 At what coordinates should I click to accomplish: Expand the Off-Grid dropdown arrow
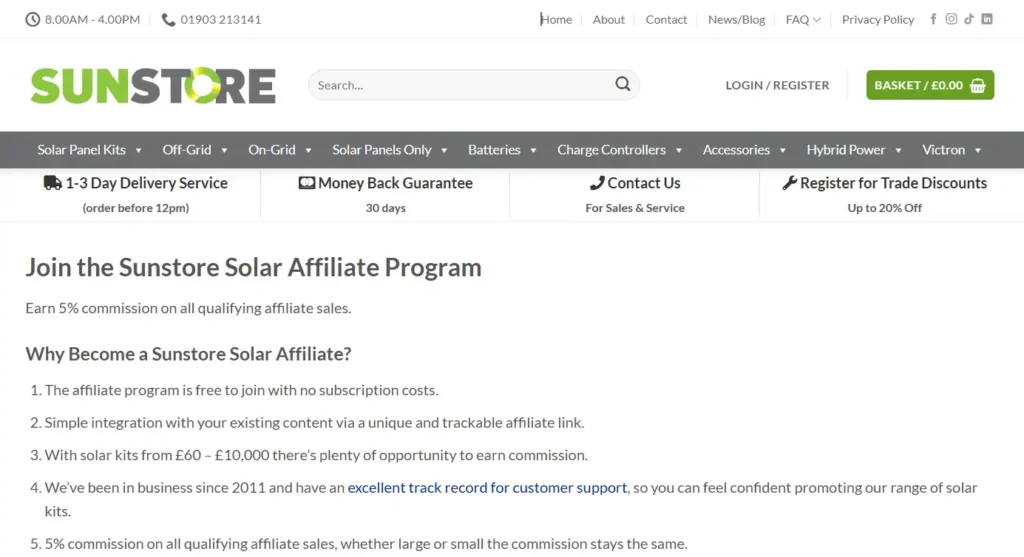pos(224,150)
